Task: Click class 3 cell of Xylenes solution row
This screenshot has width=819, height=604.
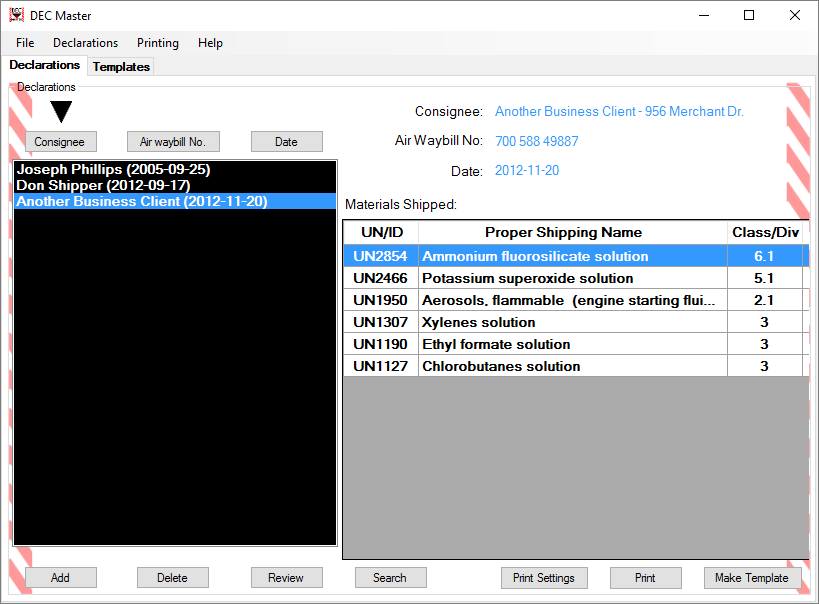Action: coord(765,322)
